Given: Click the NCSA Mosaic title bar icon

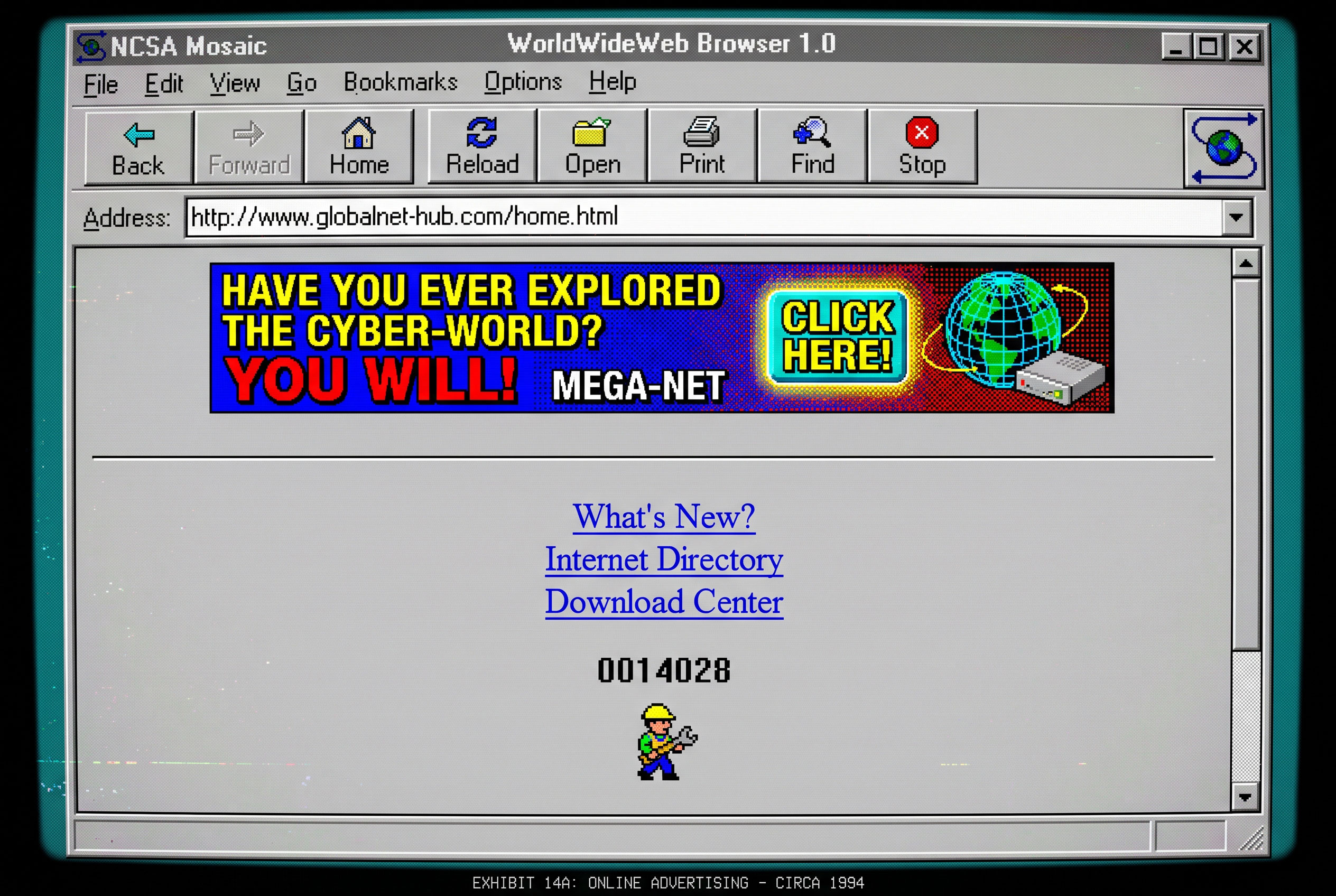Looking at the screenshot, I should coord(91,46).
